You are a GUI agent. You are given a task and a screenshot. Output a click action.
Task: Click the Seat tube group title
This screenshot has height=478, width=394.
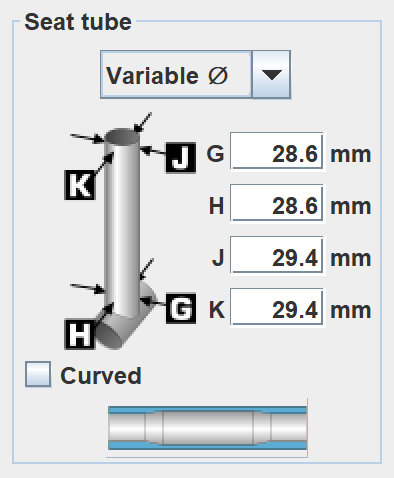78,22
